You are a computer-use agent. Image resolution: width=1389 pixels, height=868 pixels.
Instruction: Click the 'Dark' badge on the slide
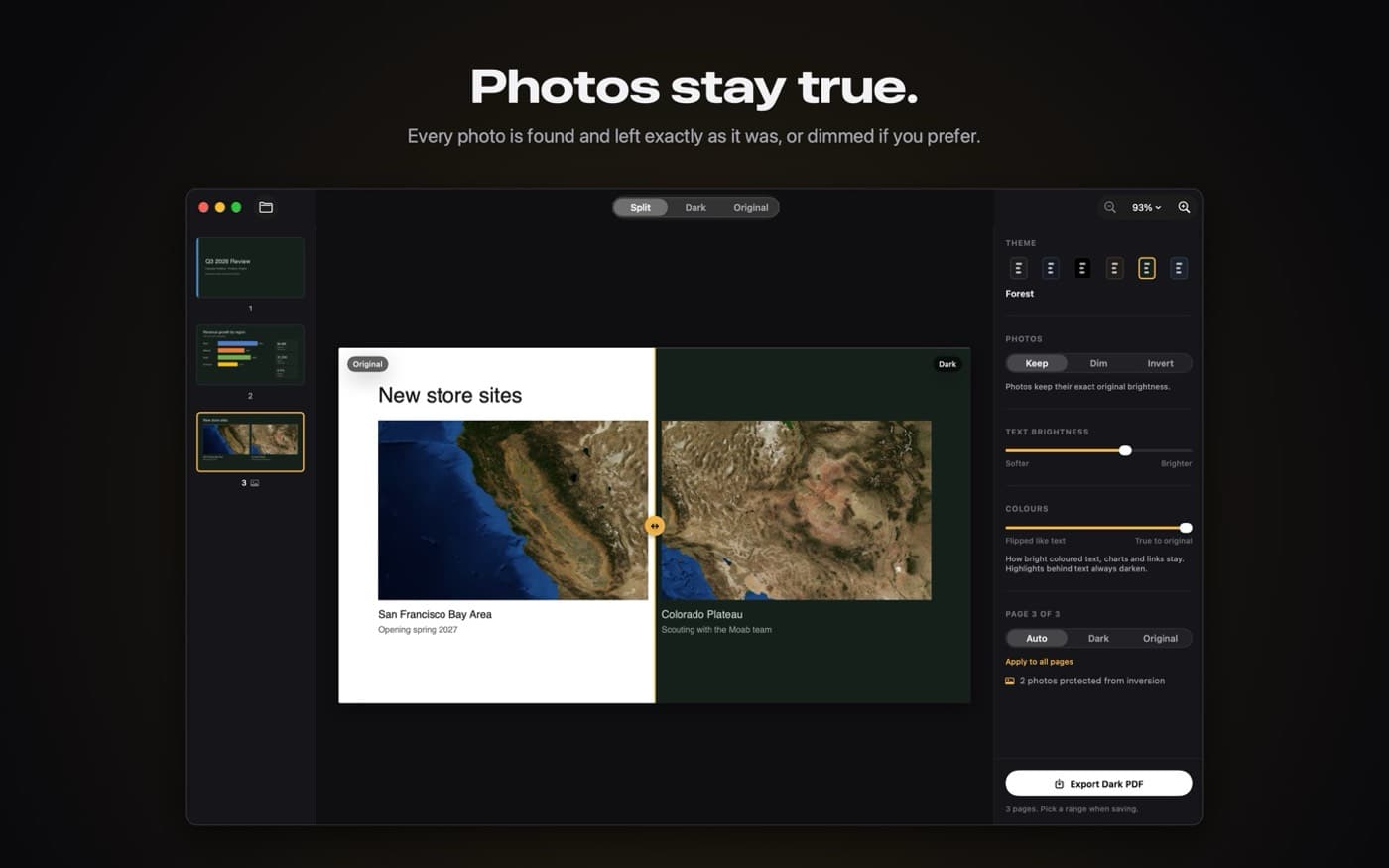click(x=947, y=364)
